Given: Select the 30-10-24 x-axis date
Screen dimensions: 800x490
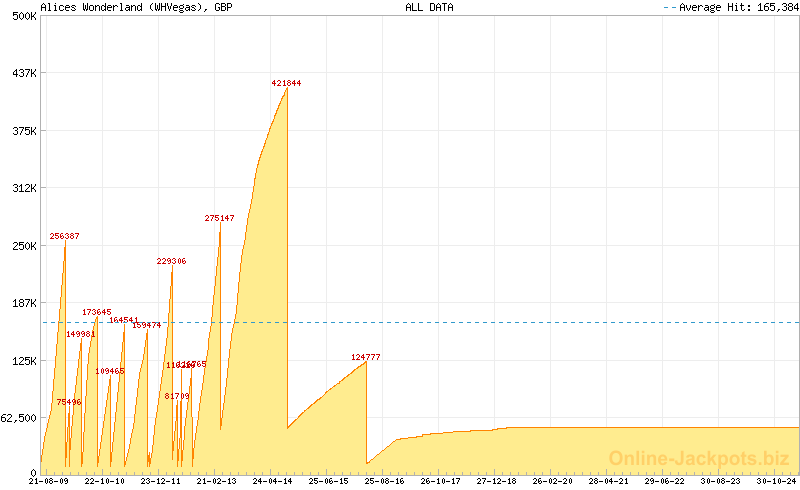Looking at the screenshot, I should [778, 481].
